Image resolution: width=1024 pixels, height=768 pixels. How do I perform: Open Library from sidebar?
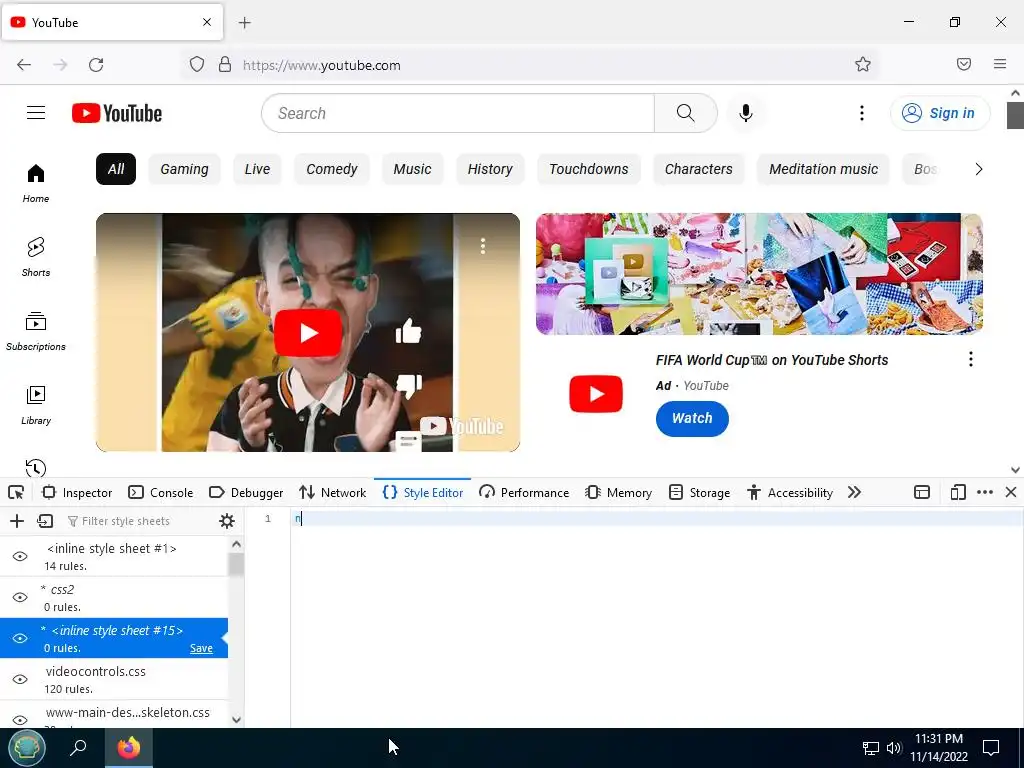pyautogui.click(x=36, y=405)
